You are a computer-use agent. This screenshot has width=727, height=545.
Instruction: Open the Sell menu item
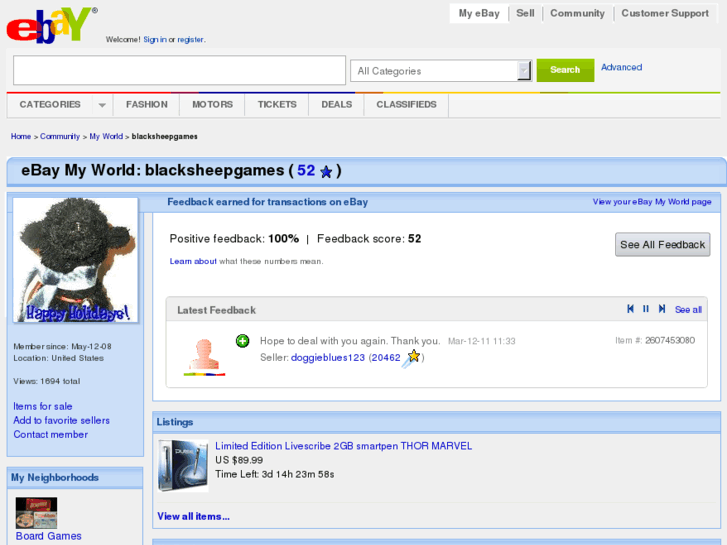(x=525, y=13)
